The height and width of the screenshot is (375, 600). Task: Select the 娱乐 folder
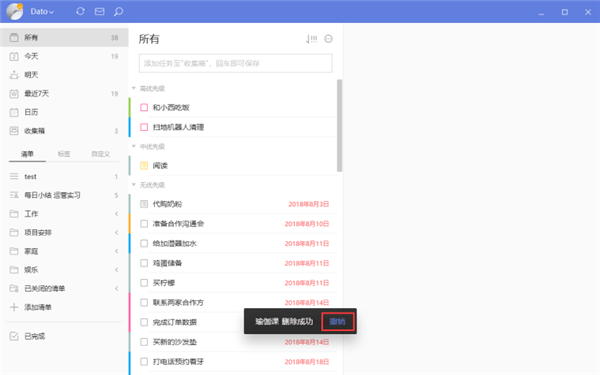pos(64,270)
